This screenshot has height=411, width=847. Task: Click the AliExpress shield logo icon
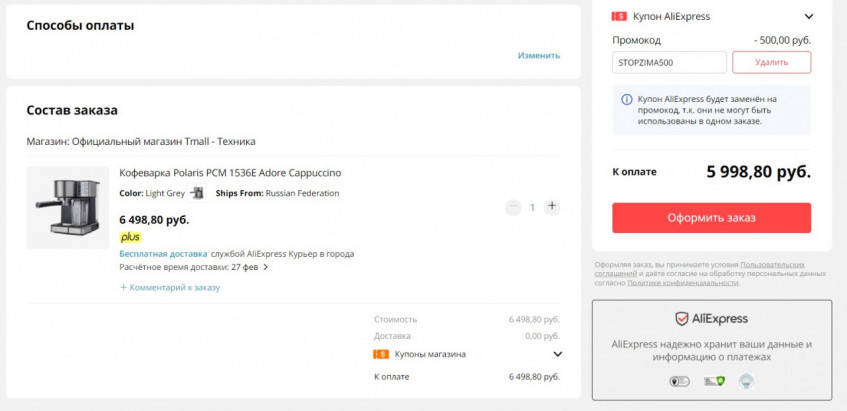(681, 319)
